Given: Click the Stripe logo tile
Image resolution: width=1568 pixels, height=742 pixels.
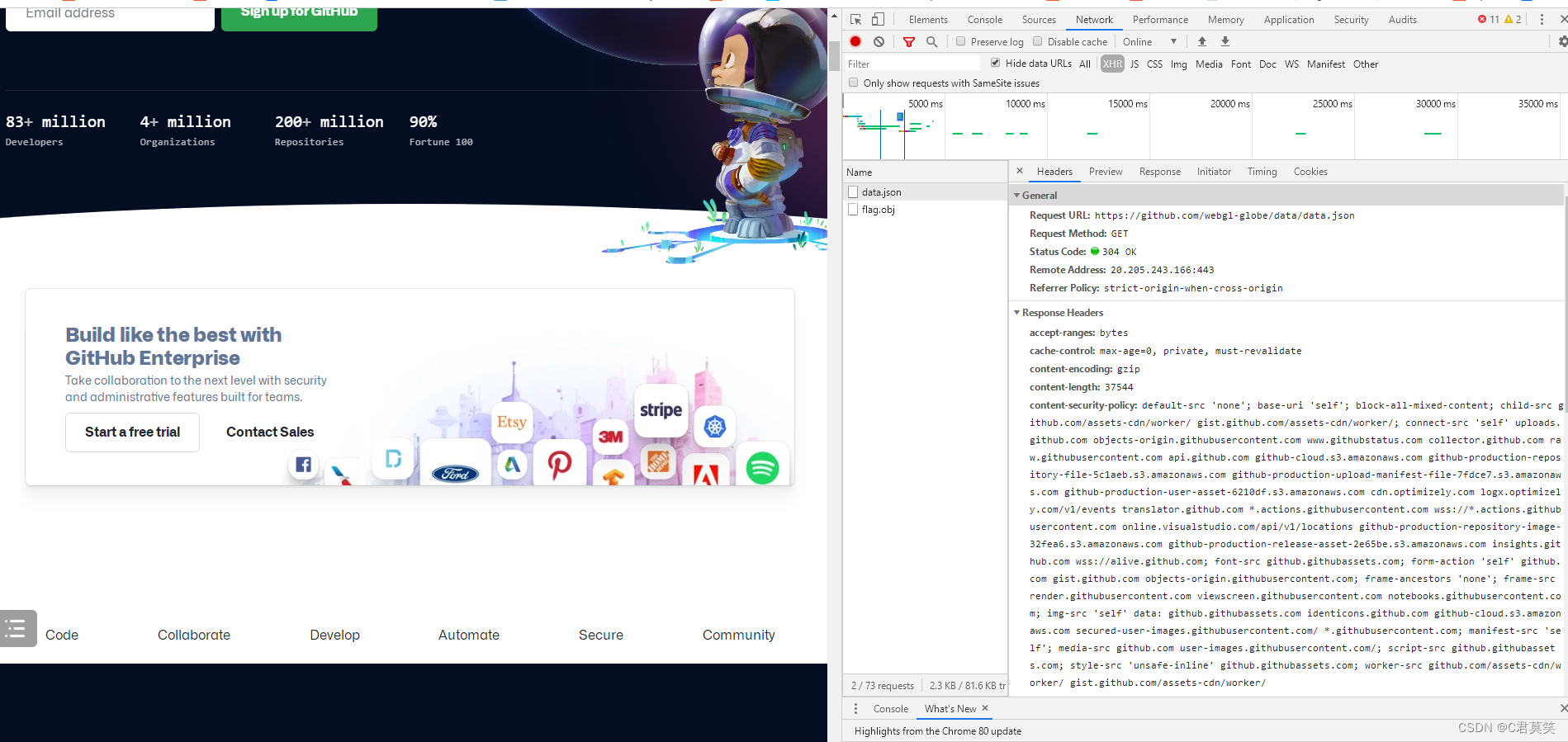Looking at the screenshot, I should pyautogui.click(x=661, y=410).
